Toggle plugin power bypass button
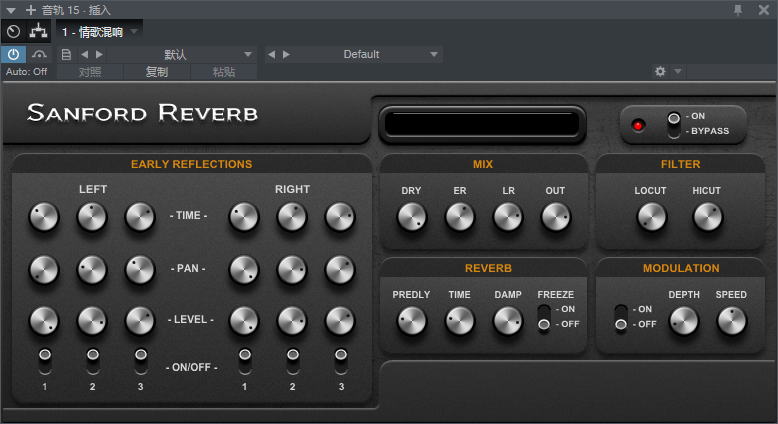The height and width of the screenshot is (424, 778). [13, 55]
